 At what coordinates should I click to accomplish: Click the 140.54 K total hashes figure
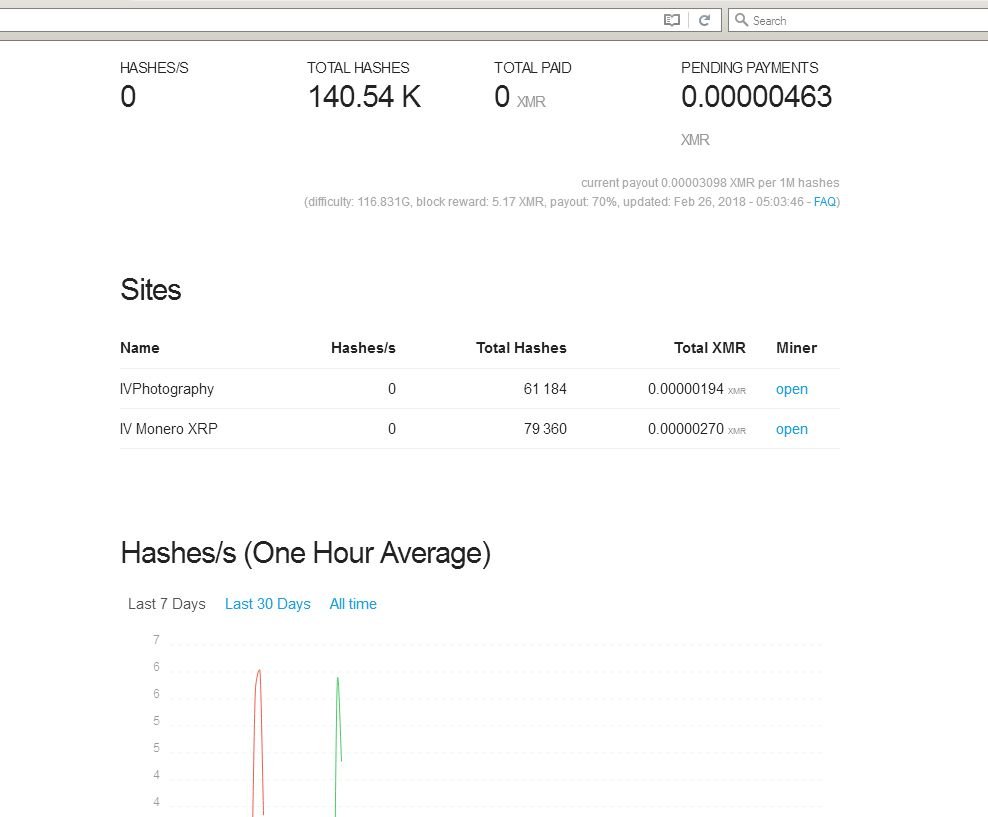[364, 96]
